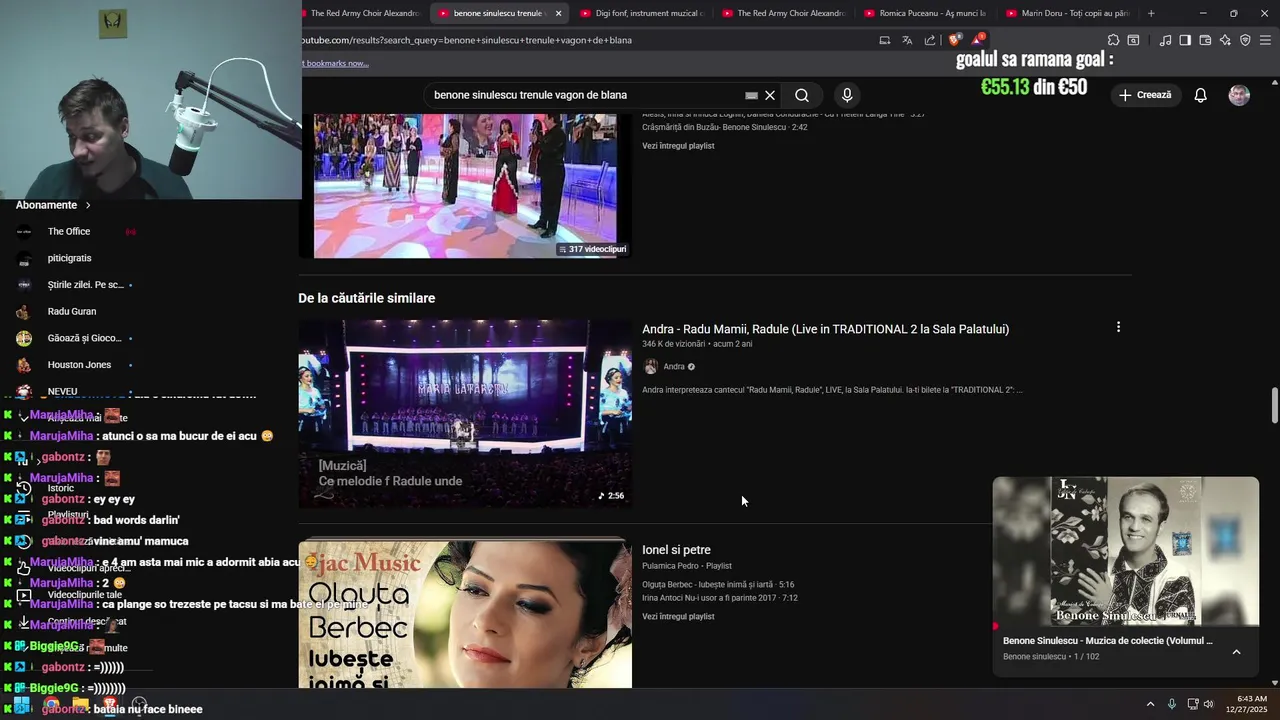Close the 'benone sinulescu trenule' tab
1280x720 pixels.
(x=559, y=13)
